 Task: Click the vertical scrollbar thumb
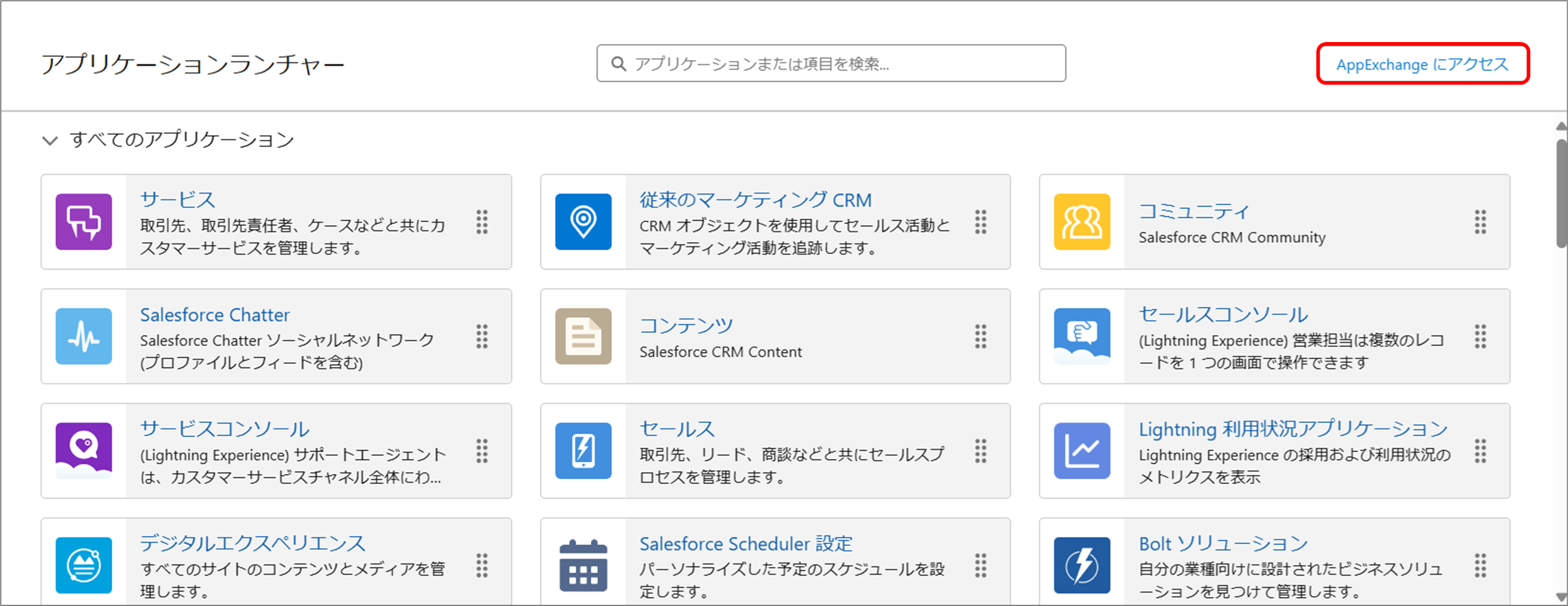(x=1562, y=193)
